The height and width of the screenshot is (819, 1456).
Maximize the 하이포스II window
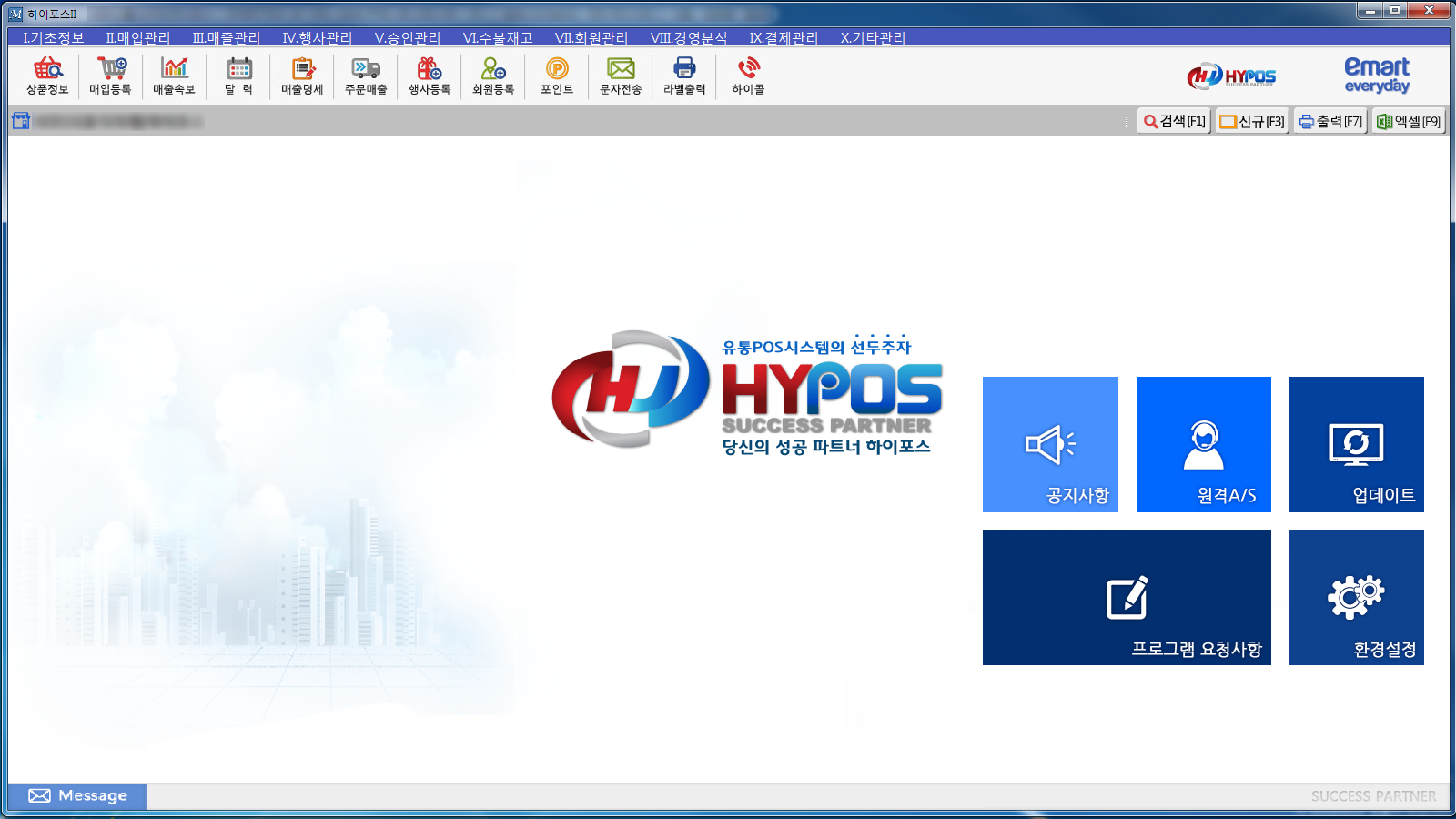pos(1395,10)
